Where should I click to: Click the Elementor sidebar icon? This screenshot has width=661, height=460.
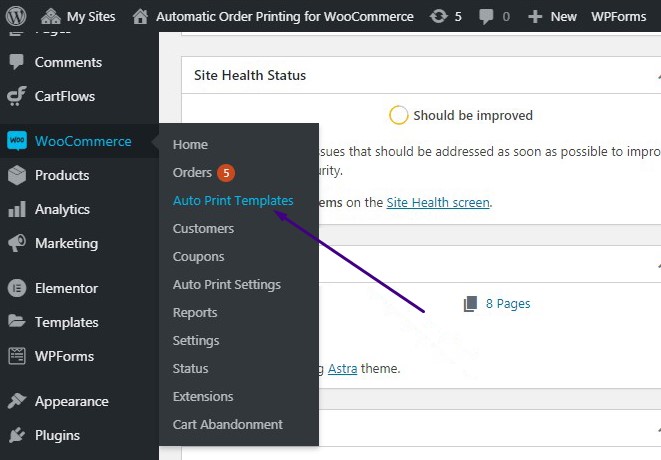[17, 288]
